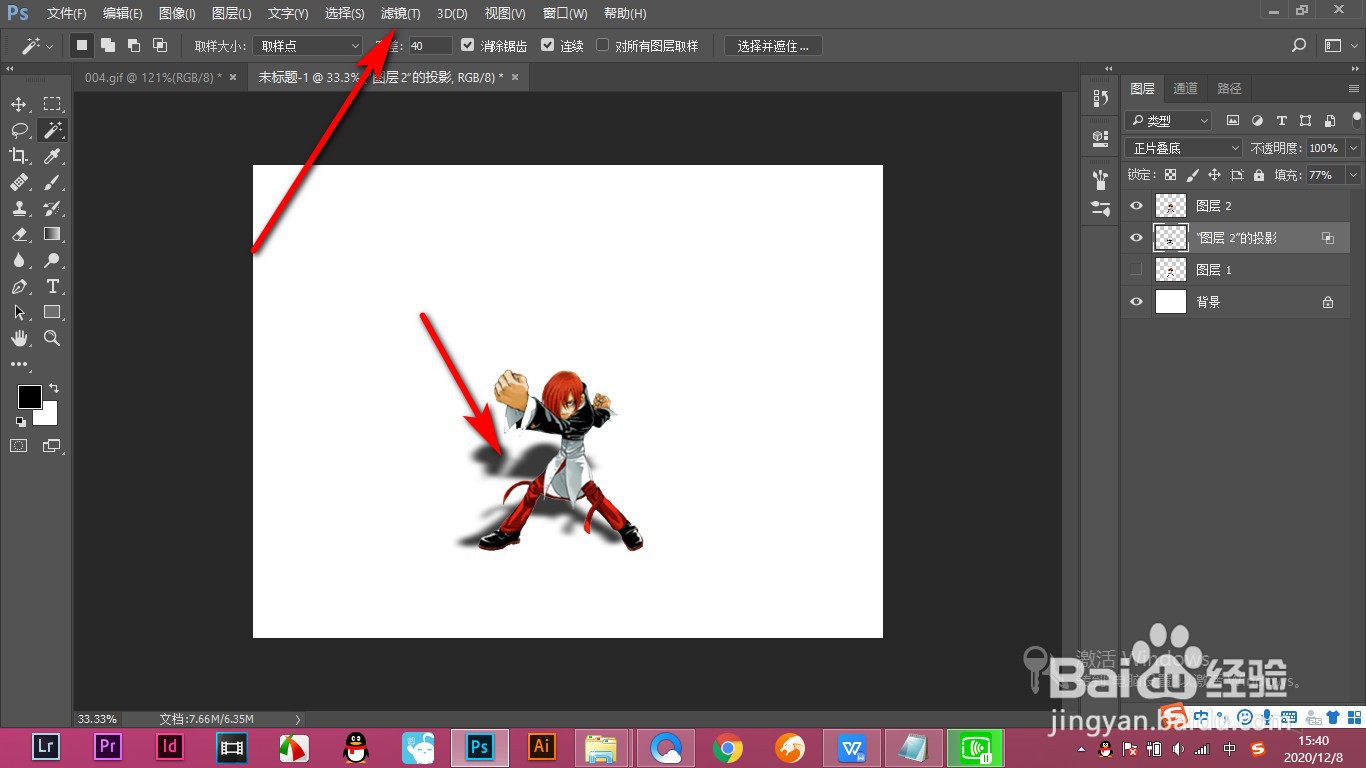1366x768 pixels.
Task: Hide the 背景 layer
Action: pyautogui.click(x=1136, y=302)
